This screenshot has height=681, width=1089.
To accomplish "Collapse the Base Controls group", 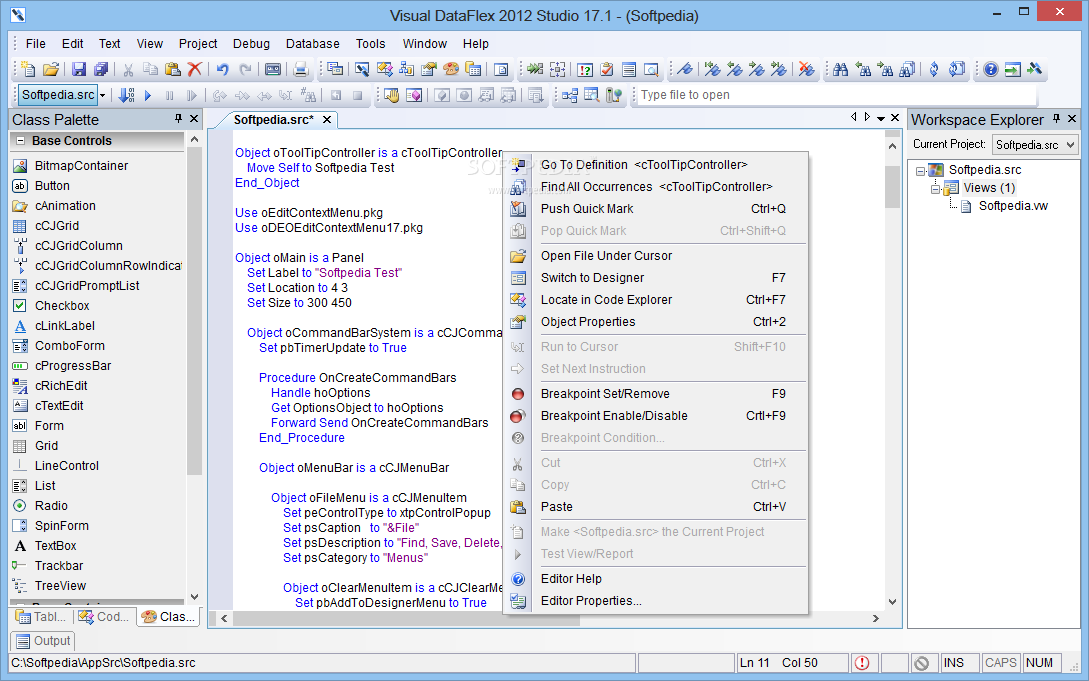I will pos(20,140).
